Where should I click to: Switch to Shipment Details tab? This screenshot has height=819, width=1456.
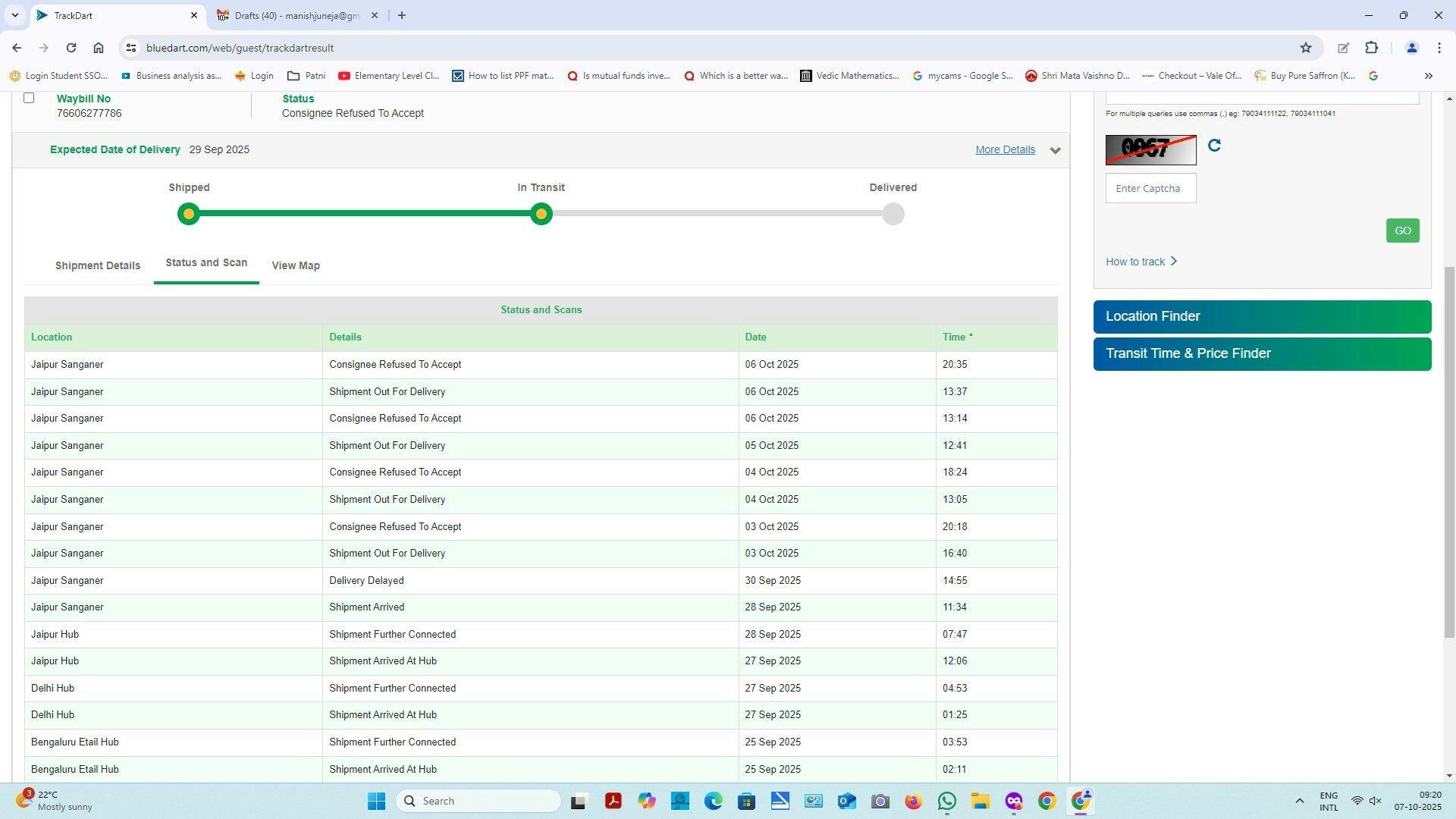tap(98, 265)
